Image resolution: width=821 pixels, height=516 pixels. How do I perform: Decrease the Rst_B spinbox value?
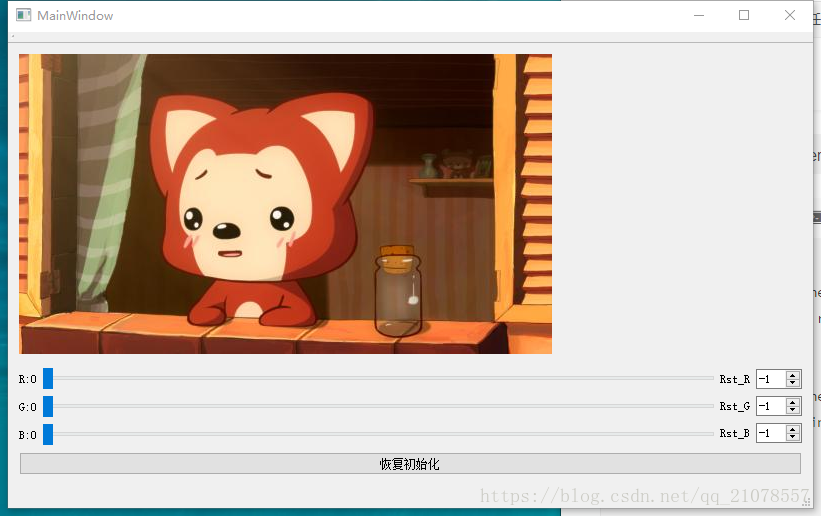[x=793, y=437]
